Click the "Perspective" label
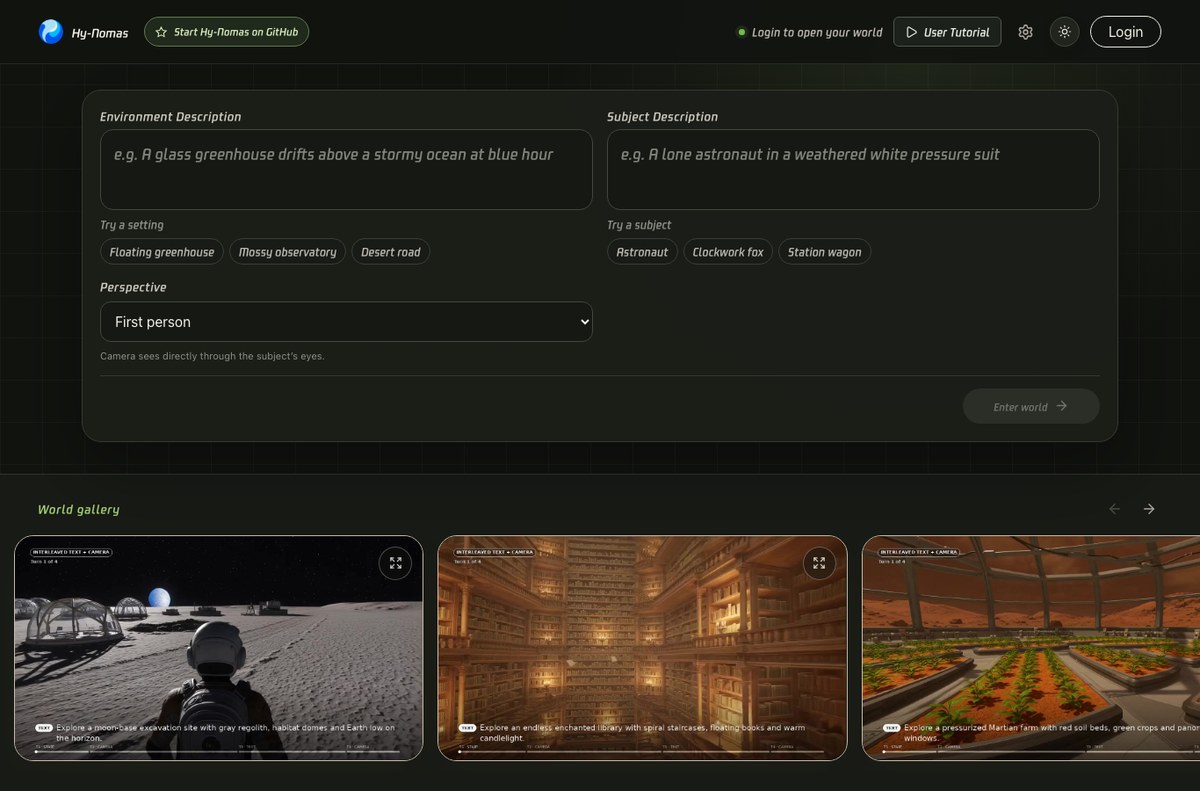The height and width of the screenshot is (791, 1200). [x=133, y=287]
